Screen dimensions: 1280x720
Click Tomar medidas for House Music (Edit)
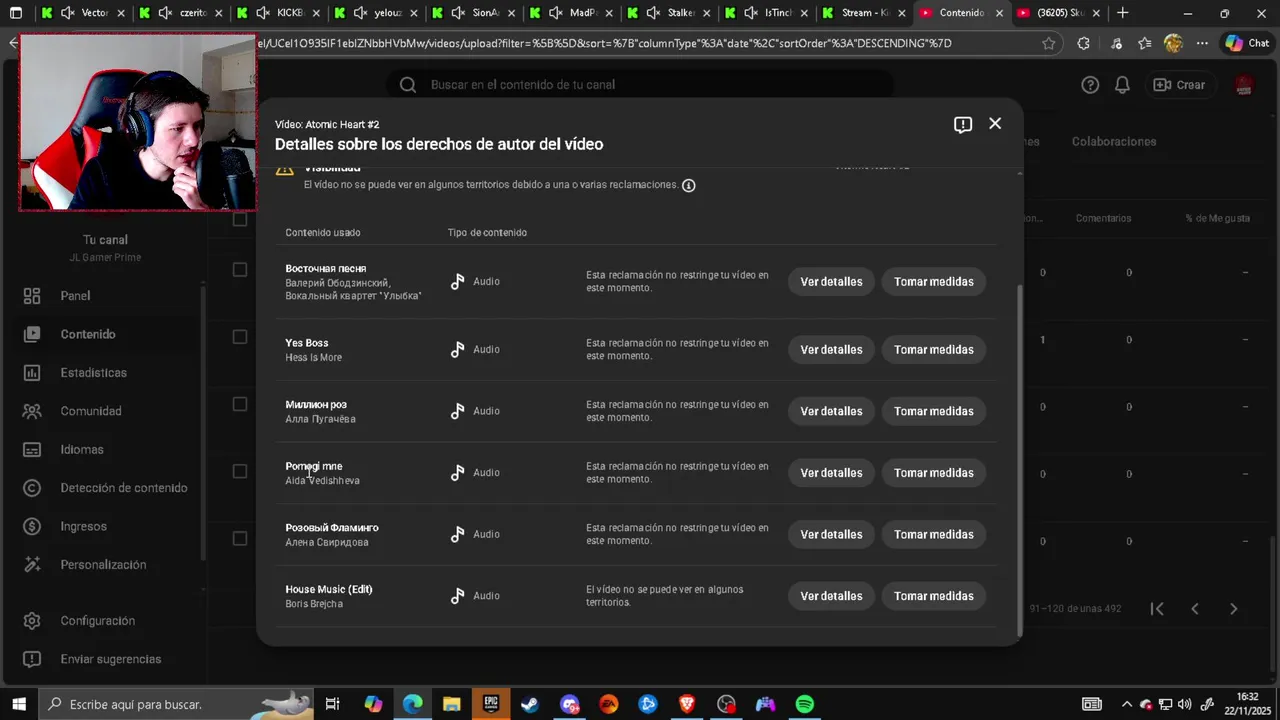[934, 596]
